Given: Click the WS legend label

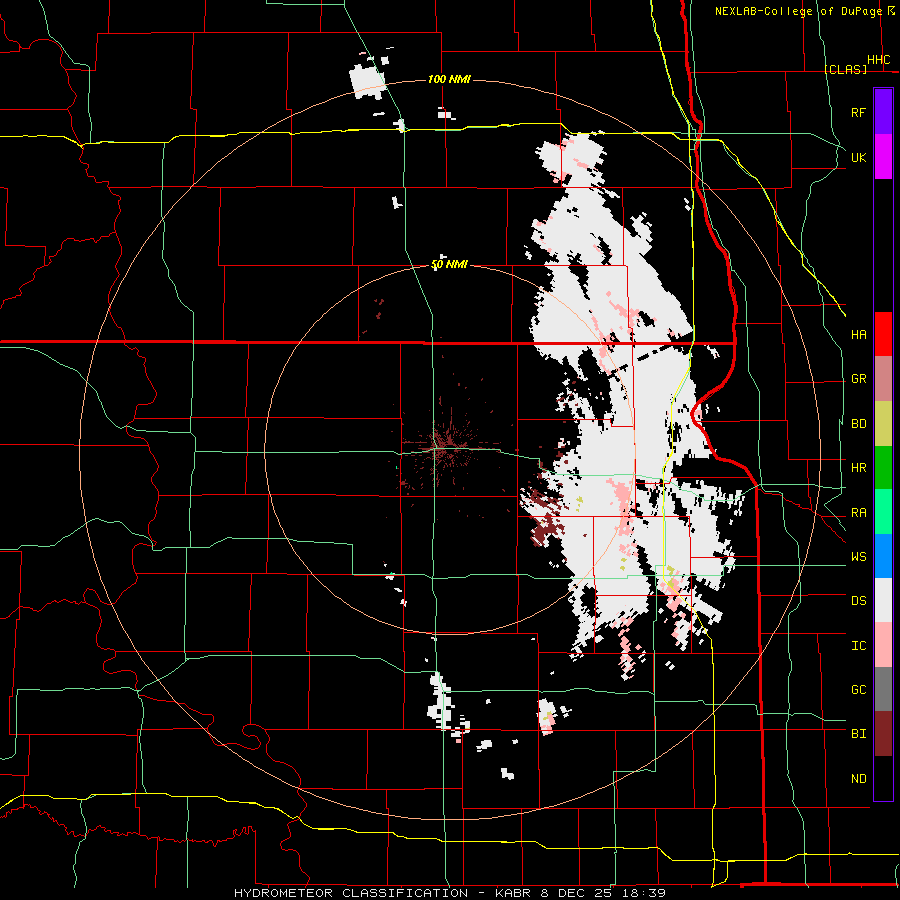Looking at the screenshot, I should coord(859,557).
